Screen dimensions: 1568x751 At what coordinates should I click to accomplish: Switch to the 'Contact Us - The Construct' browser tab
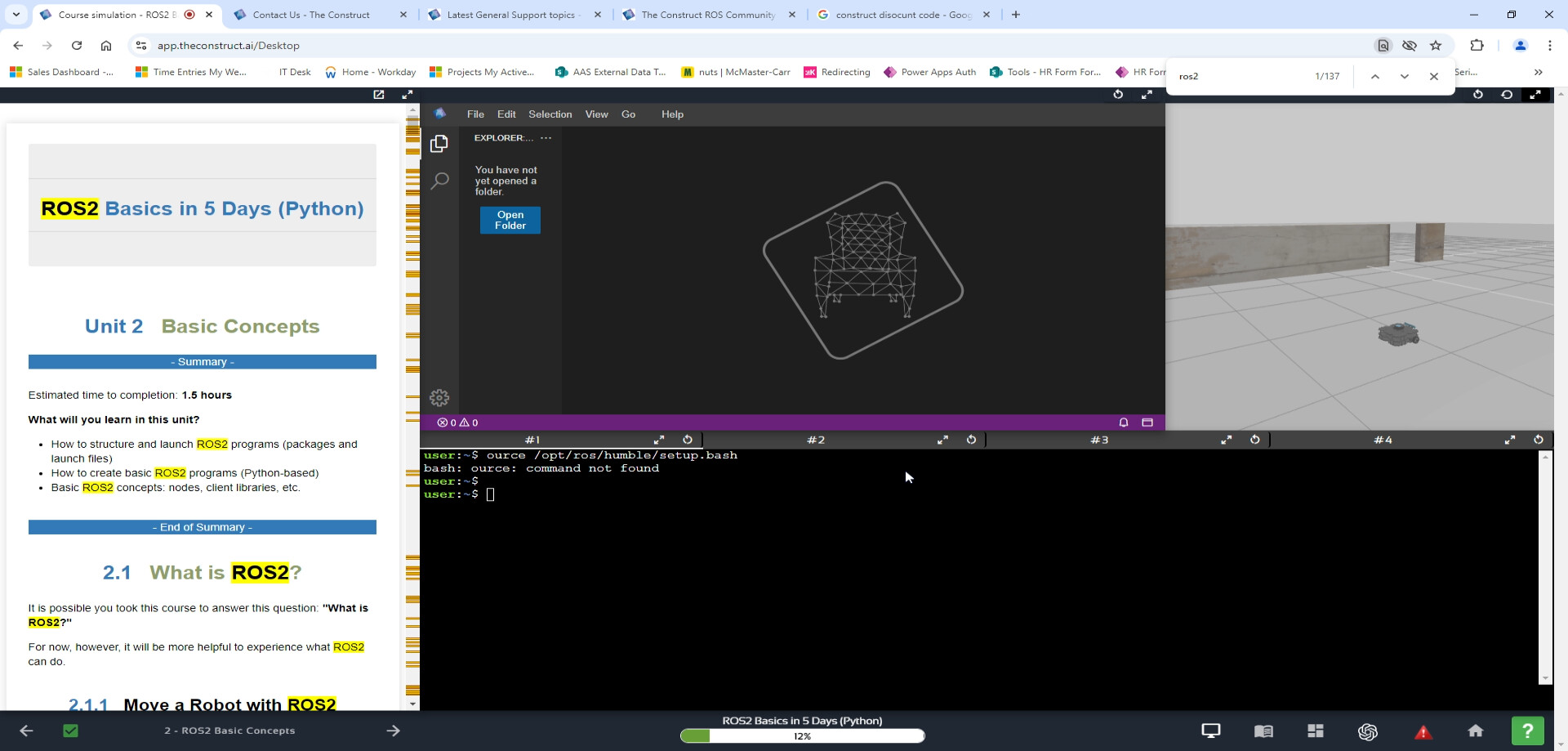coord(320,15)
